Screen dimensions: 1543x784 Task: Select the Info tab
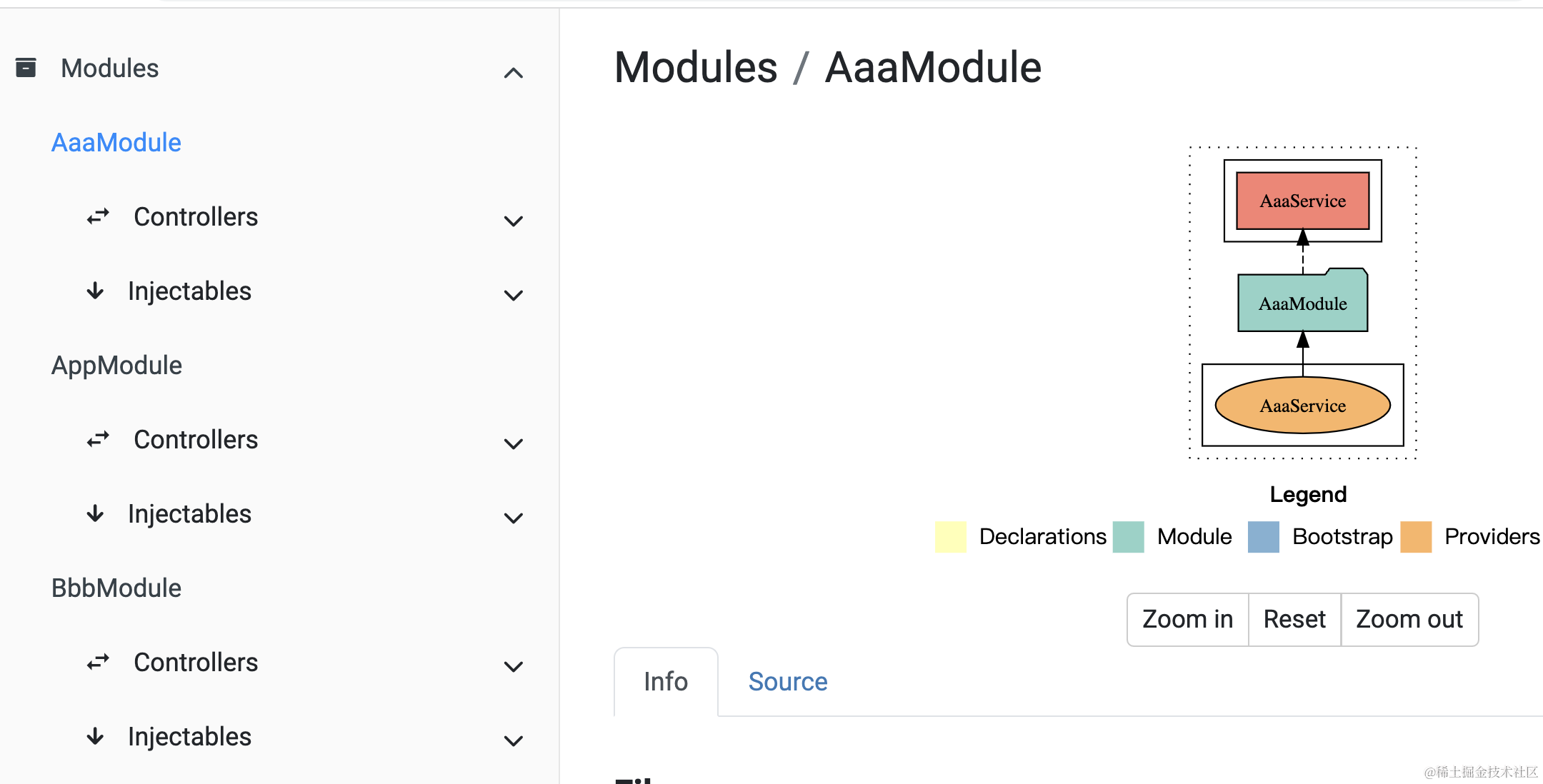pyautogui.click(x=665, y=681)
